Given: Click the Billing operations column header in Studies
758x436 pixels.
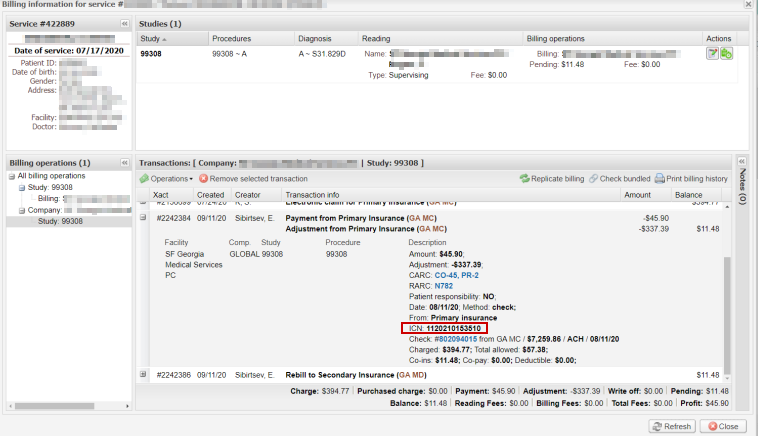Looking at the screenshot, I should pyautogui.click(x=612, y=39).
